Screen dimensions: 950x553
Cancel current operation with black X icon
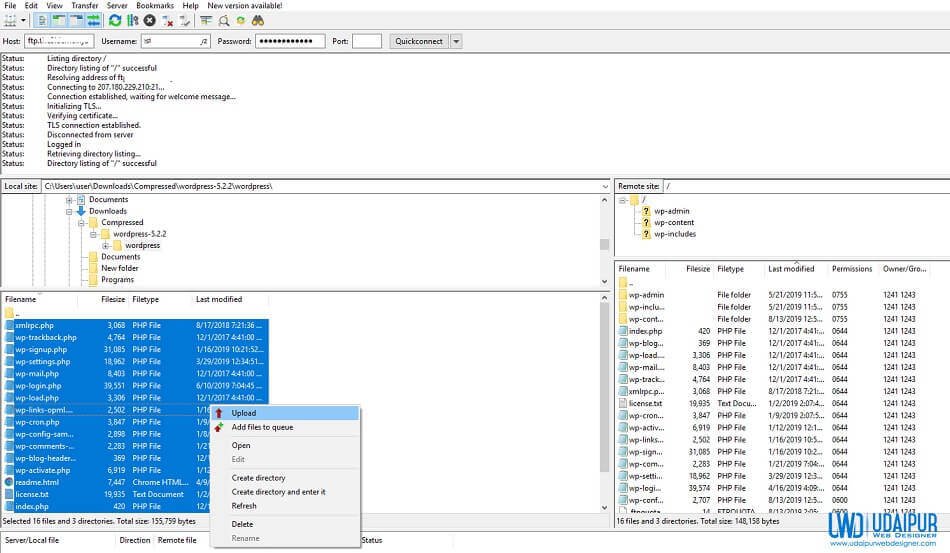[x=150, y=21]
